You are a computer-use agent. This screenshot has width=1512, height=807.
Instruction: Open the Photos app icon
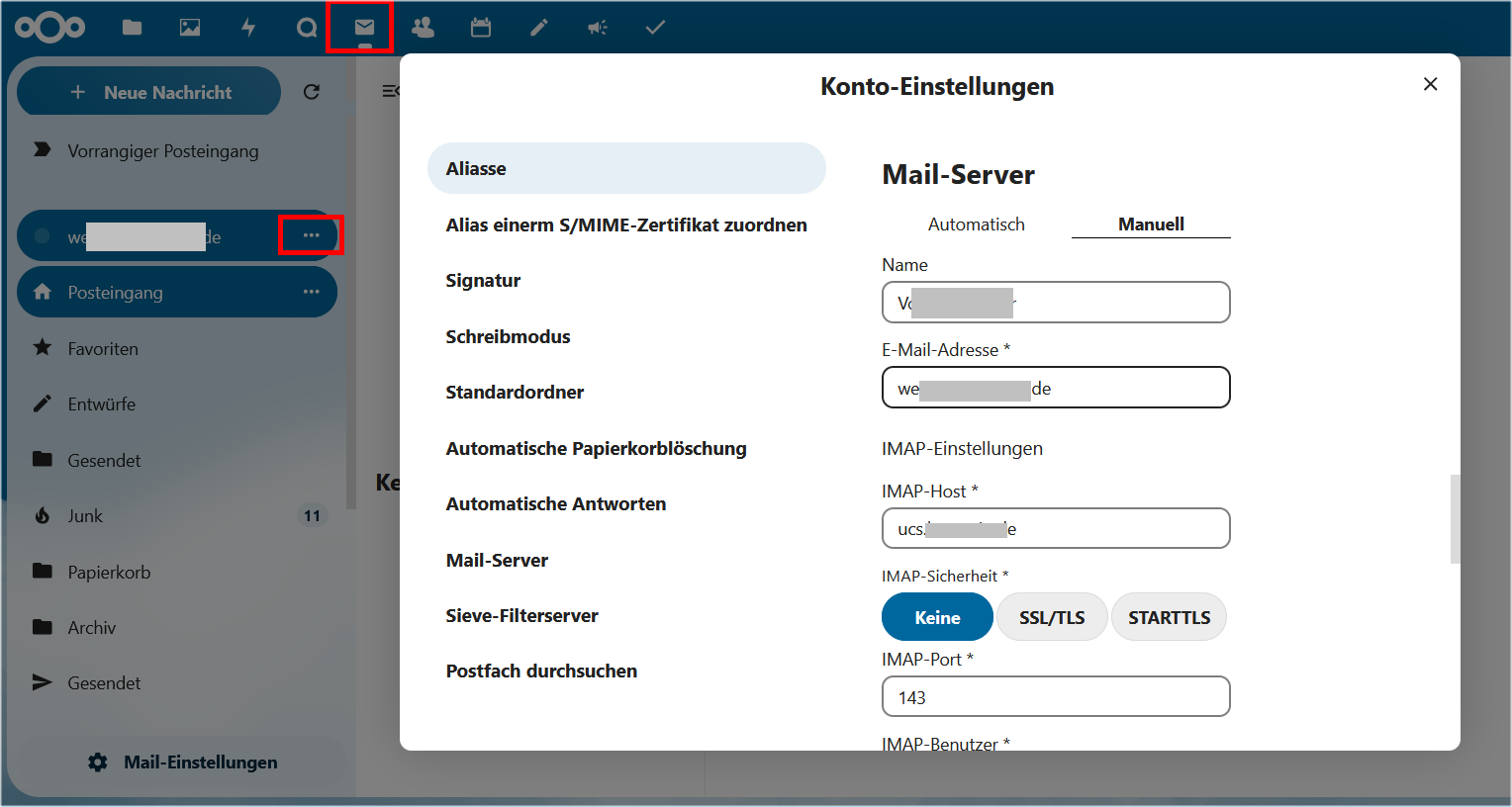coord(190,28)
